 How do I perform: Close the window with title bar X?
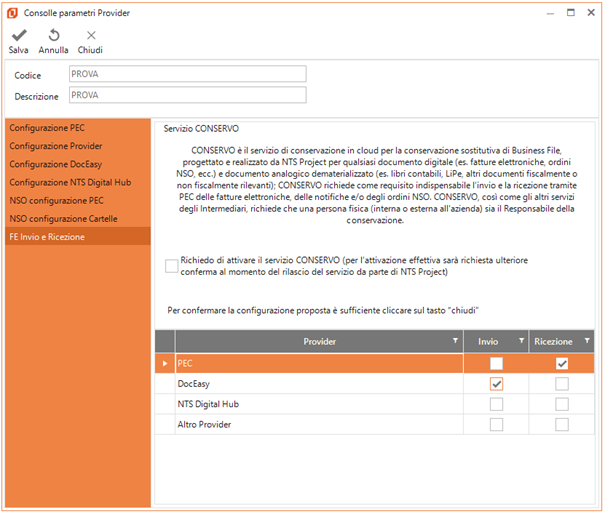591,13
